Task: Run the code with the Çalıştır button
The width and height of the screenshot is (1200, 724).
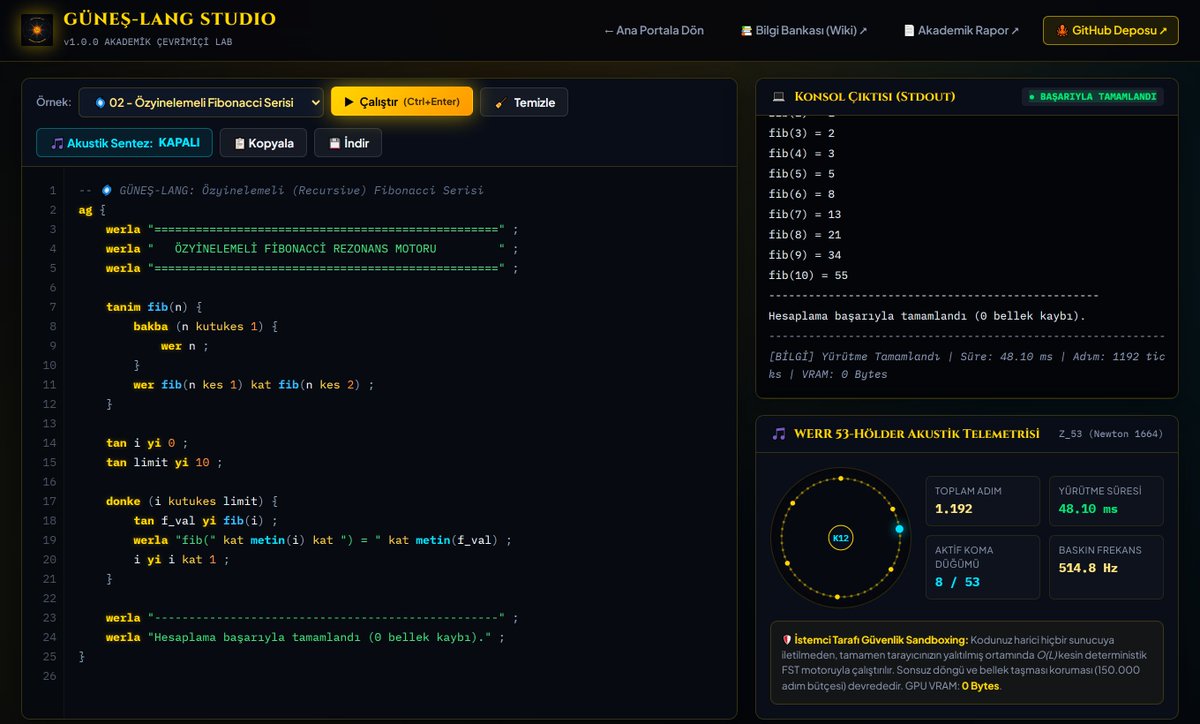Action: [x=402, y=102]
